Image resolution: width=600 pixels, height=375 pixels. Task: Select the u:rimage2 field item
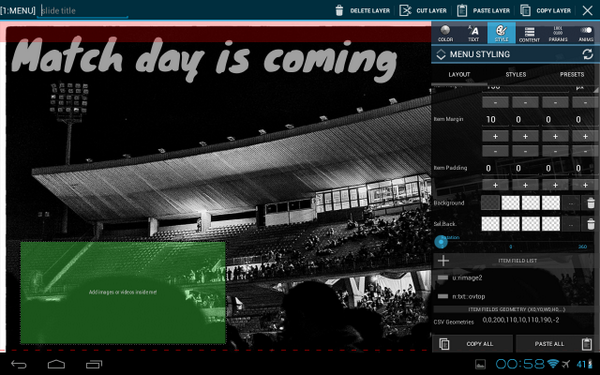click(x=467, y=278)
